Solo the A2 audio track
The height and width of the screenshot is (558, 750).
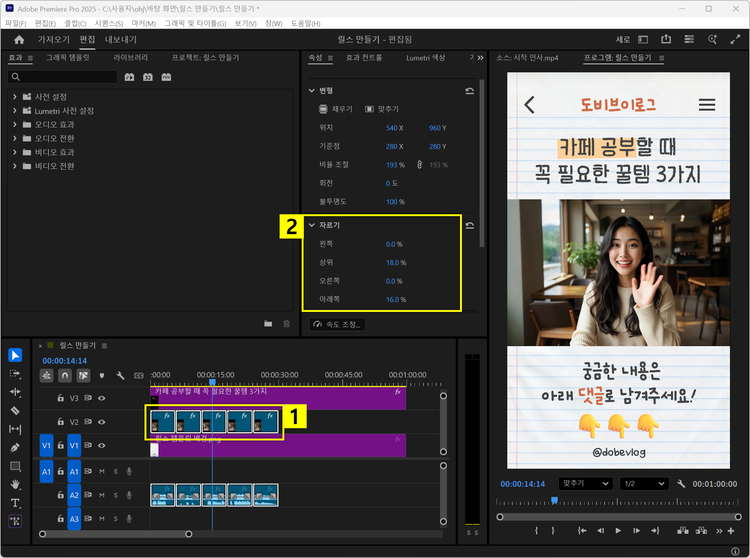pyautogui.click(x=116, y=495)
